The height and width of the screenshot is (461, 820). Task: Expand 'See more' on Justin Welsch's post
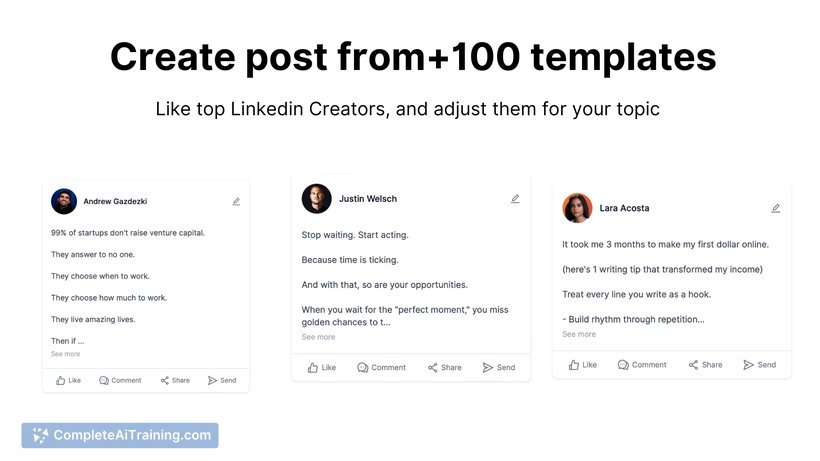[x=318, y=337]
